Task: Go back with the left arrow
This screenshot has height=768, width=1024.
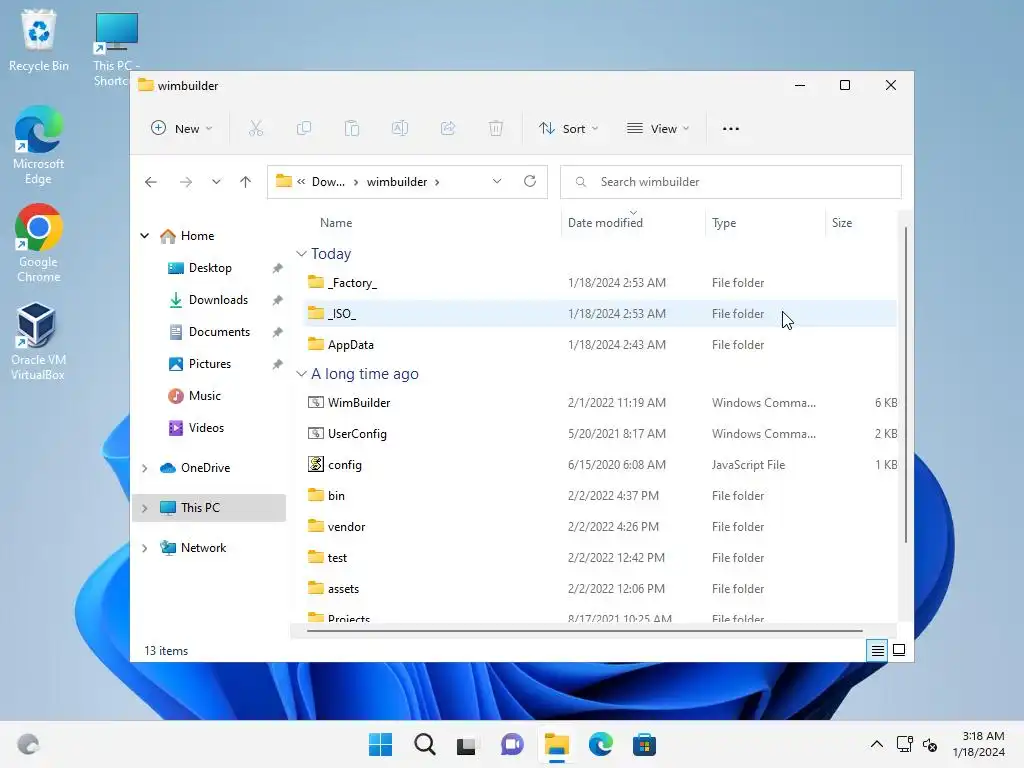Action: pos(151,182)
